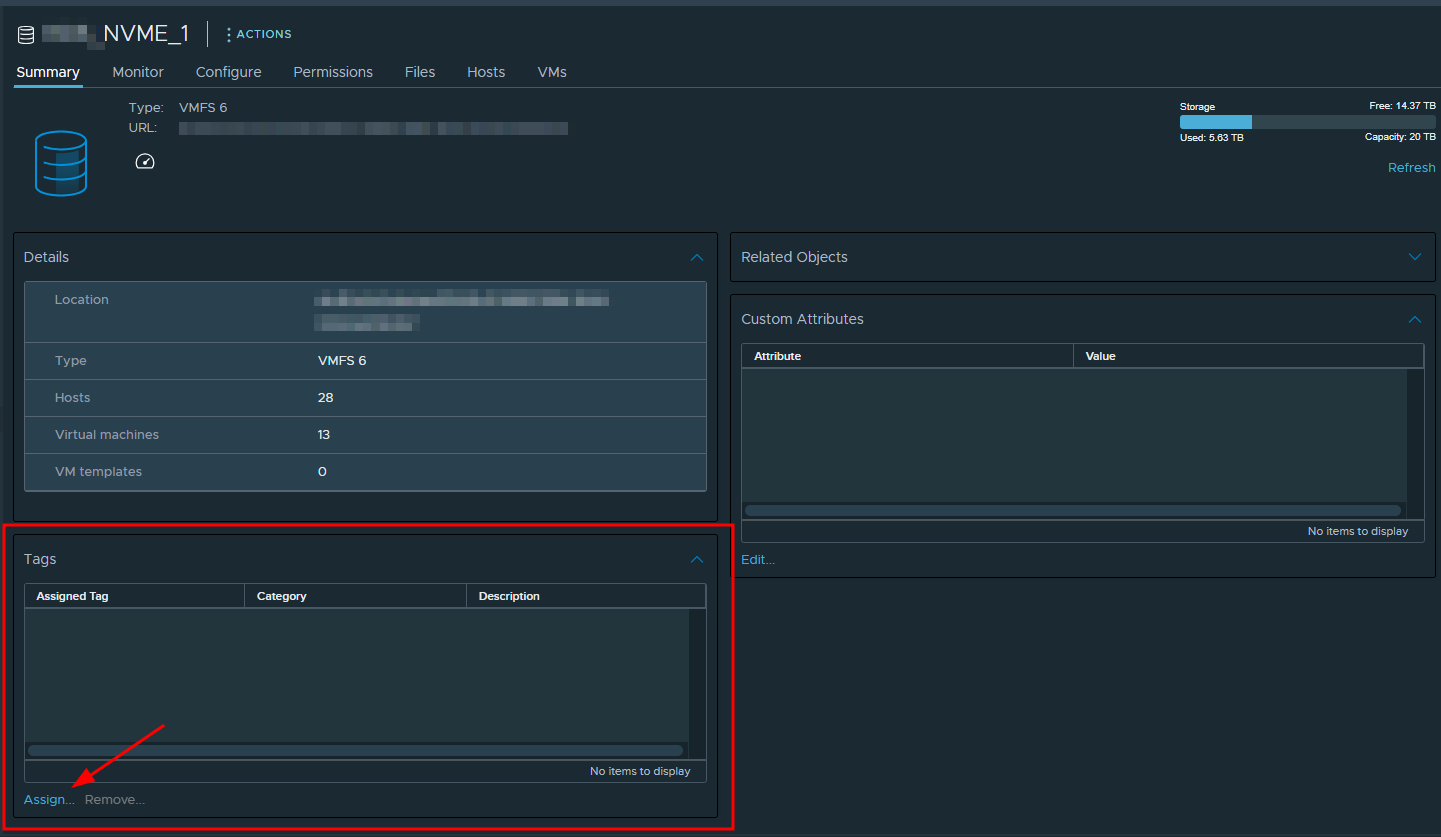Click the Tags table horizontal scrollbar

coord(355,750)
